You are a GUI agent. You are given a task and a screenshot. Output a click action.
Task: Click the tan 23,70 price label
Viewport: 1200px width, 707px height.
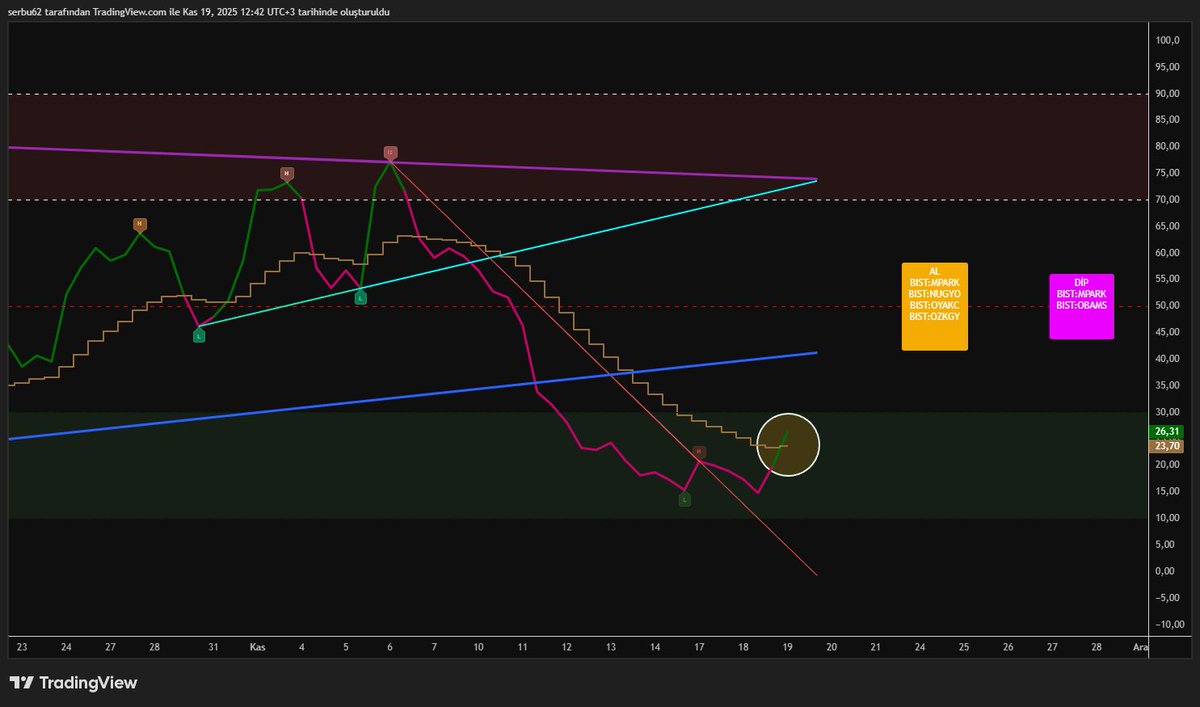[x=1168, y=445]
